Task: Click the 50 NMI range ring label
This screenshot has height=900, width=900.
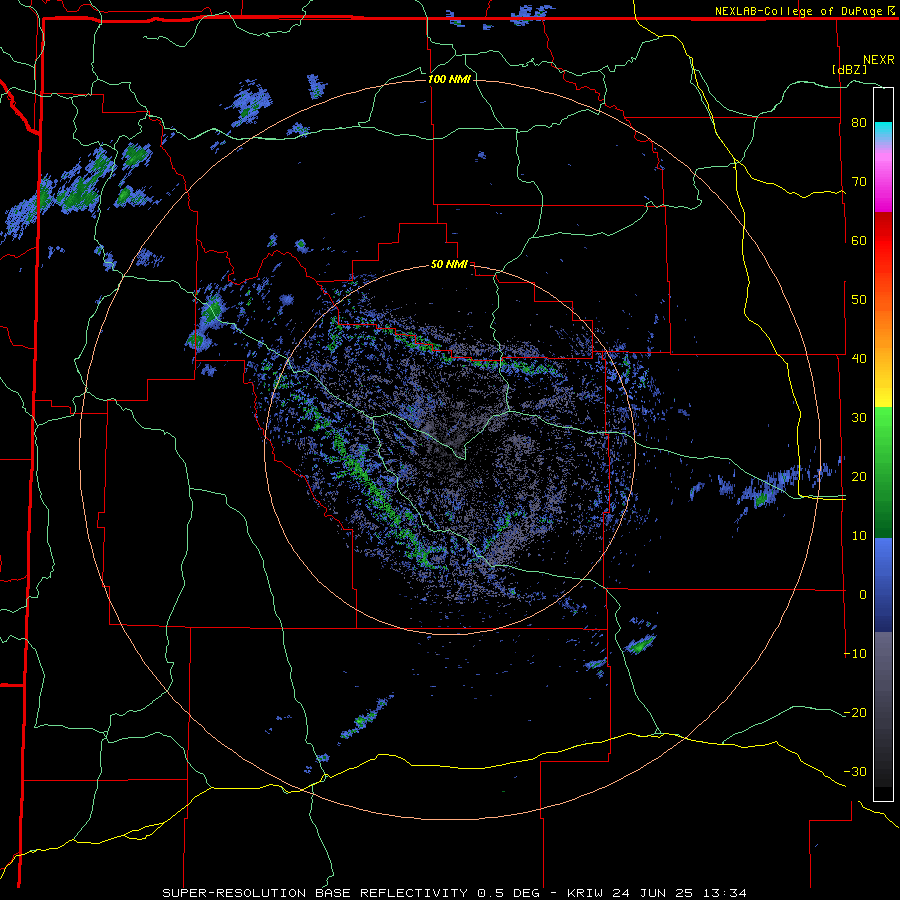Action: point(449,265)
